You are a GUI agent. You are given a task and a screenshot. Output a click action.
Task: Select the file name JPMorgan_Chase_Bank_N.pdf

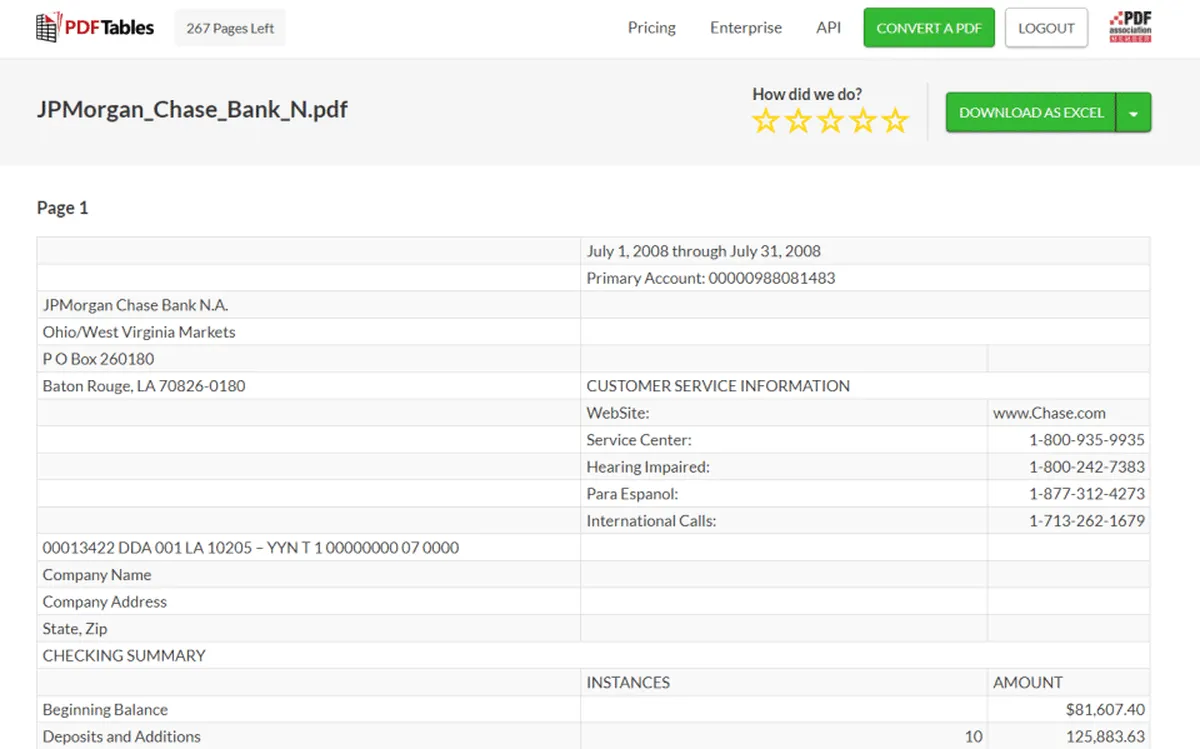pos(192,110)
